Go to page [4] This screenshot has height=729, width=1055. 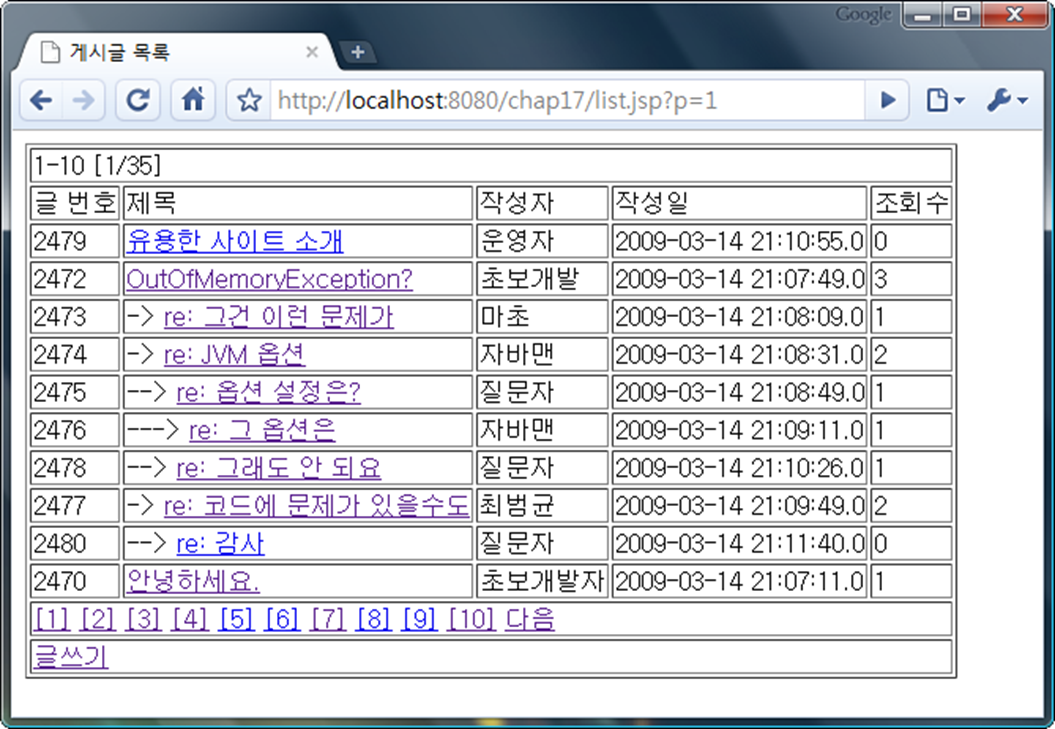[x=190, y=618]
